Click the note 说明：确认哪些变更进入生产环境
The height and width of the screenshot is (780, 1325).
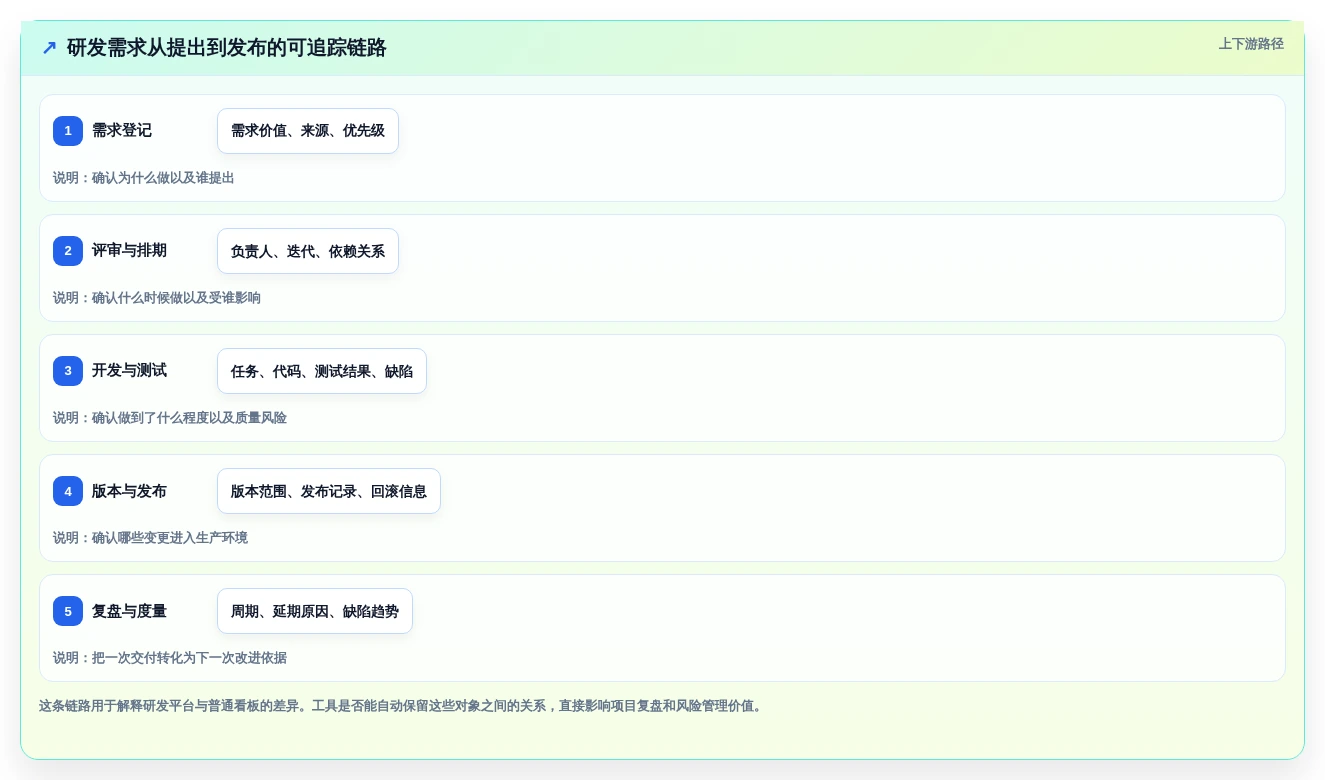pyautogui.click(x=151, y=538)
